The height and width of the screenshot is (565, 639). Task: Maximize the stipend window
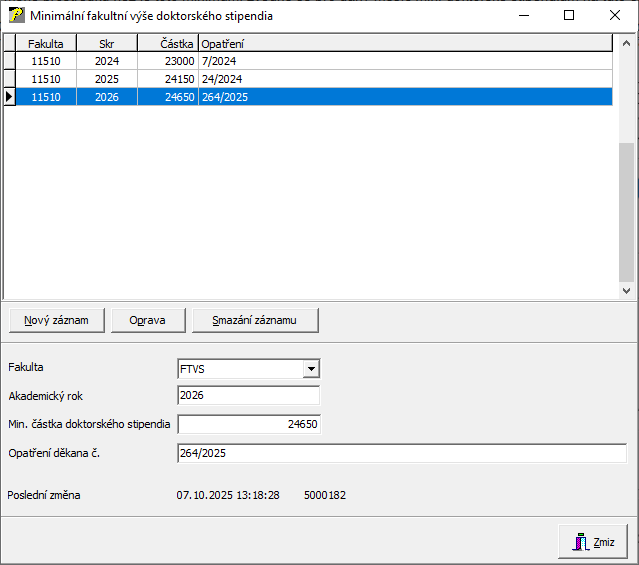[x=568, y=16]
